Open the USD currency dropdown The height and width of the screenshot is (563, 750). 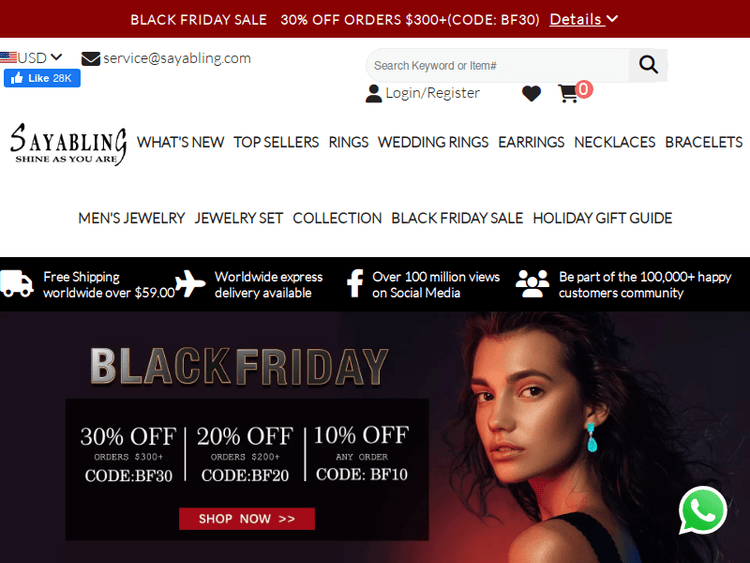[x=40, y=58]
